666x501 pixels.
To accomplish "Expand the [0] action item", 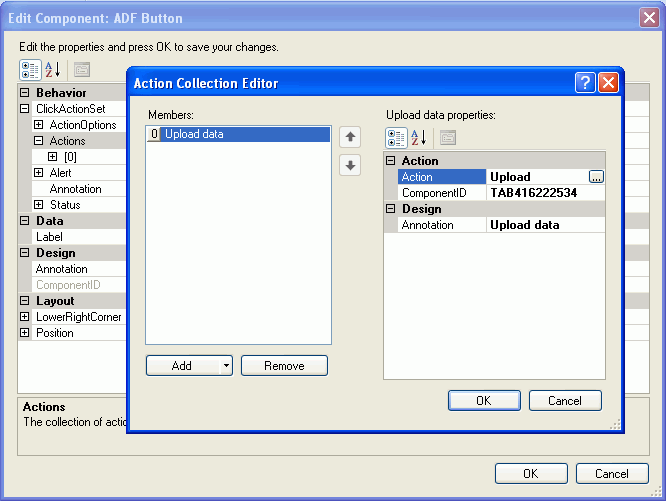I will point(52,157).
